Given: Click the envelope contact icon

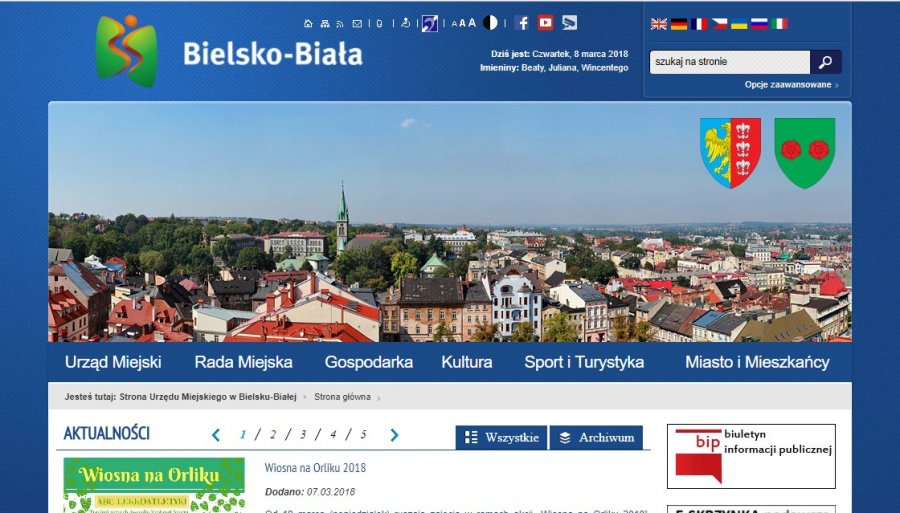Looking at the screenshot, I should point(357,24).
